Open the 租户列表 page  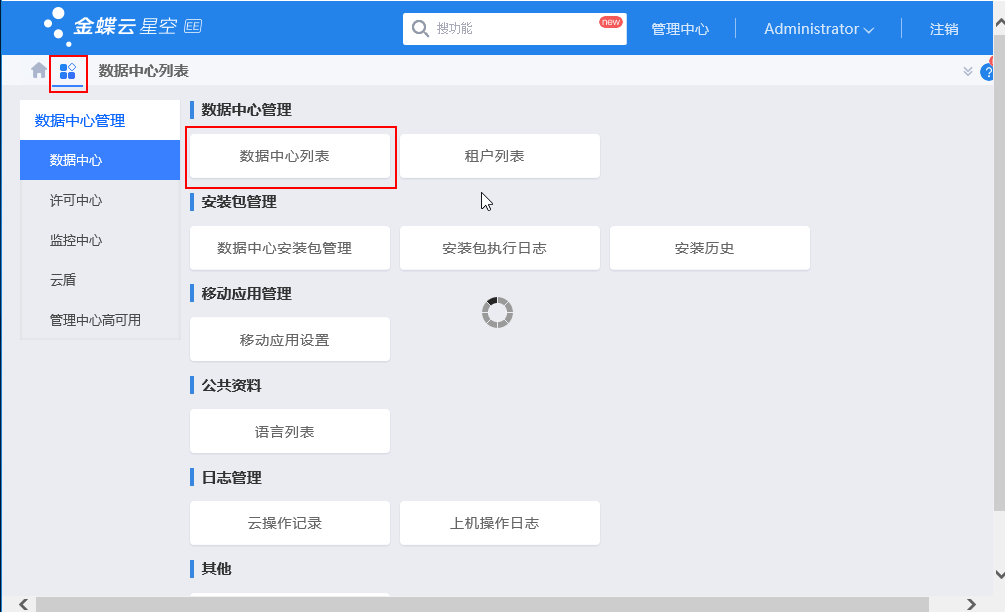click(x=499, y=156)
